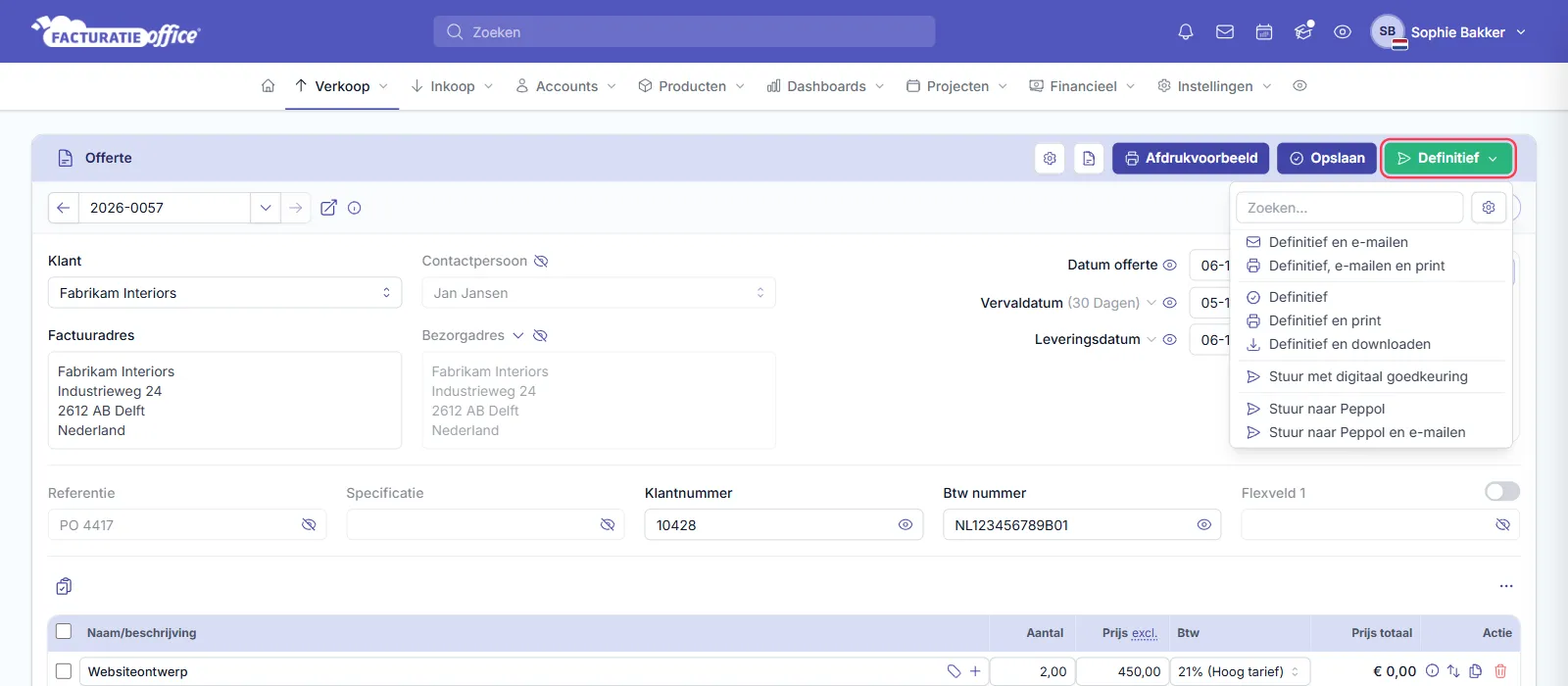
Task: Open the Btw 21% Hoog tarief dropdown
Action: (x=1240, y=671)
